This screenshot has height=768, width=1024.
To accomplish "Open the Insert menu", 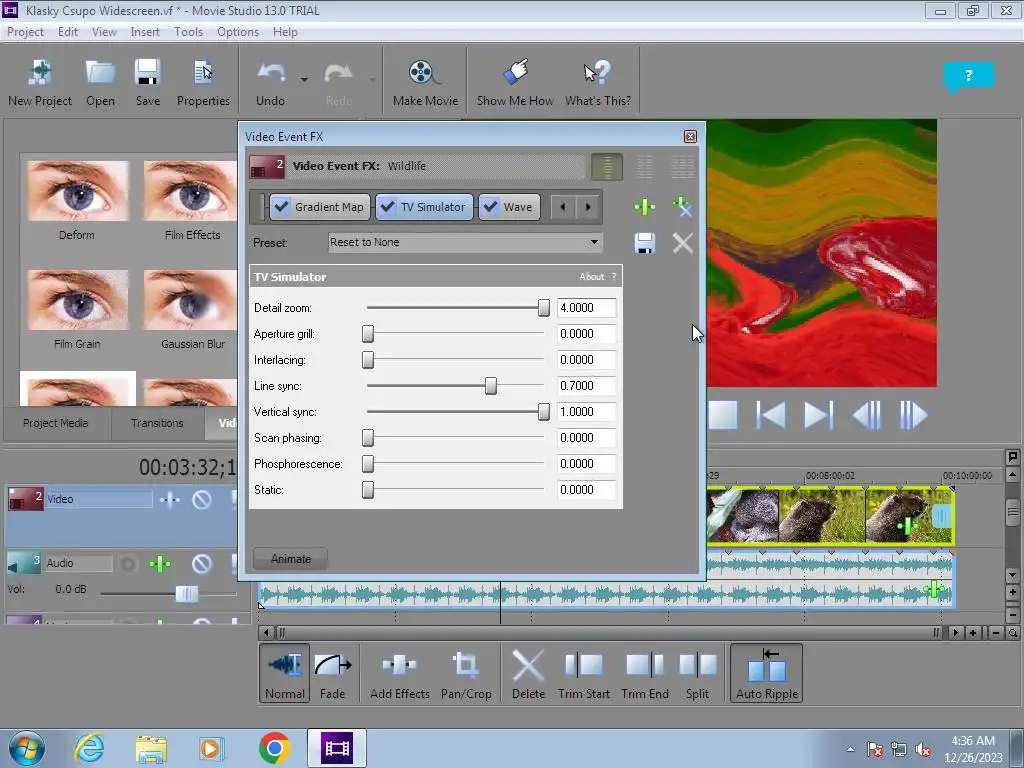I will click(145, 32).
